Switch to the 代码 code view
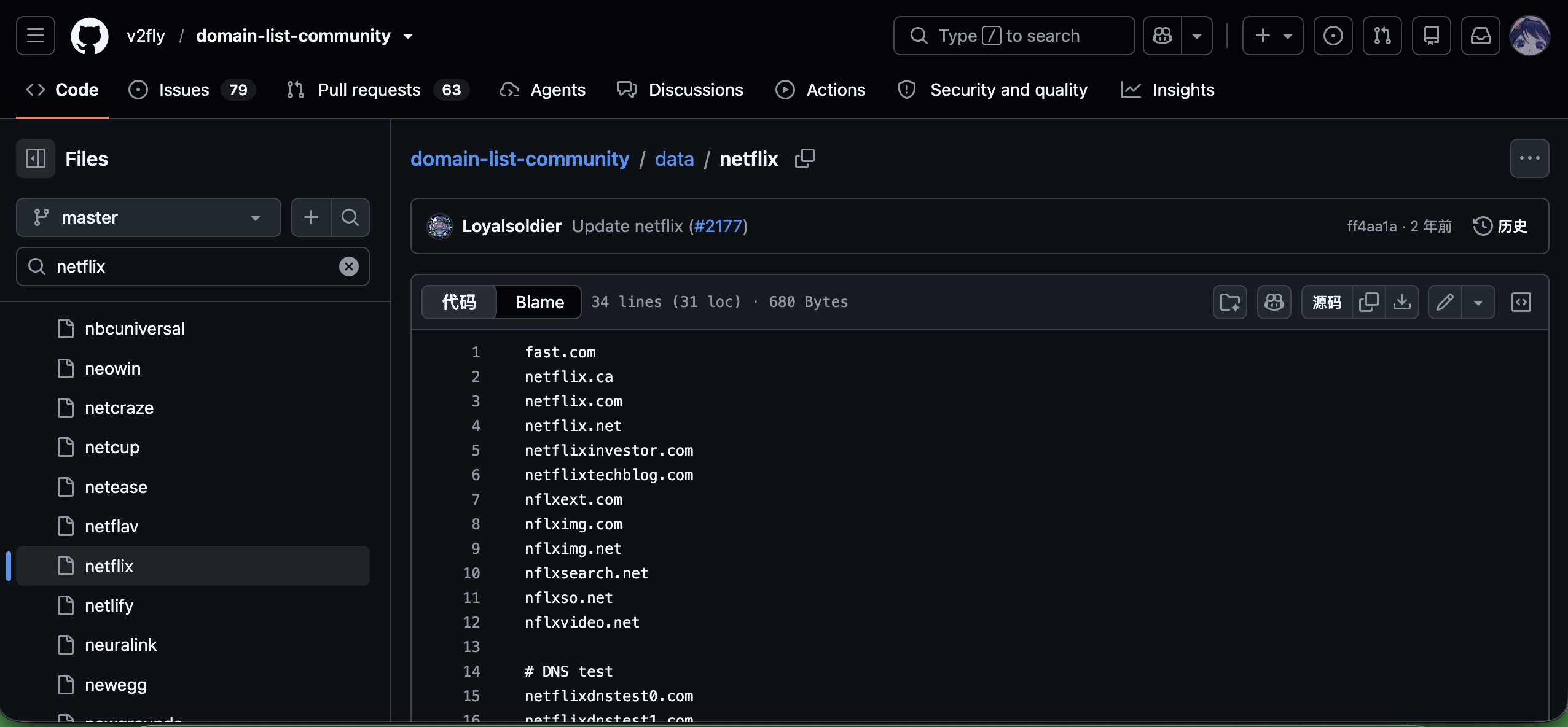 459,302
